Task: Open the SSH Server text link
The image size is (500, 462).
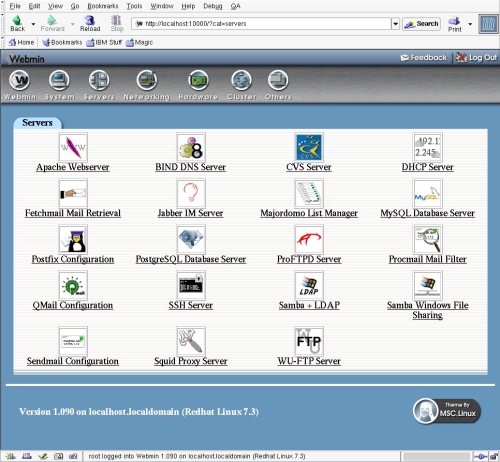Action: 191,305
